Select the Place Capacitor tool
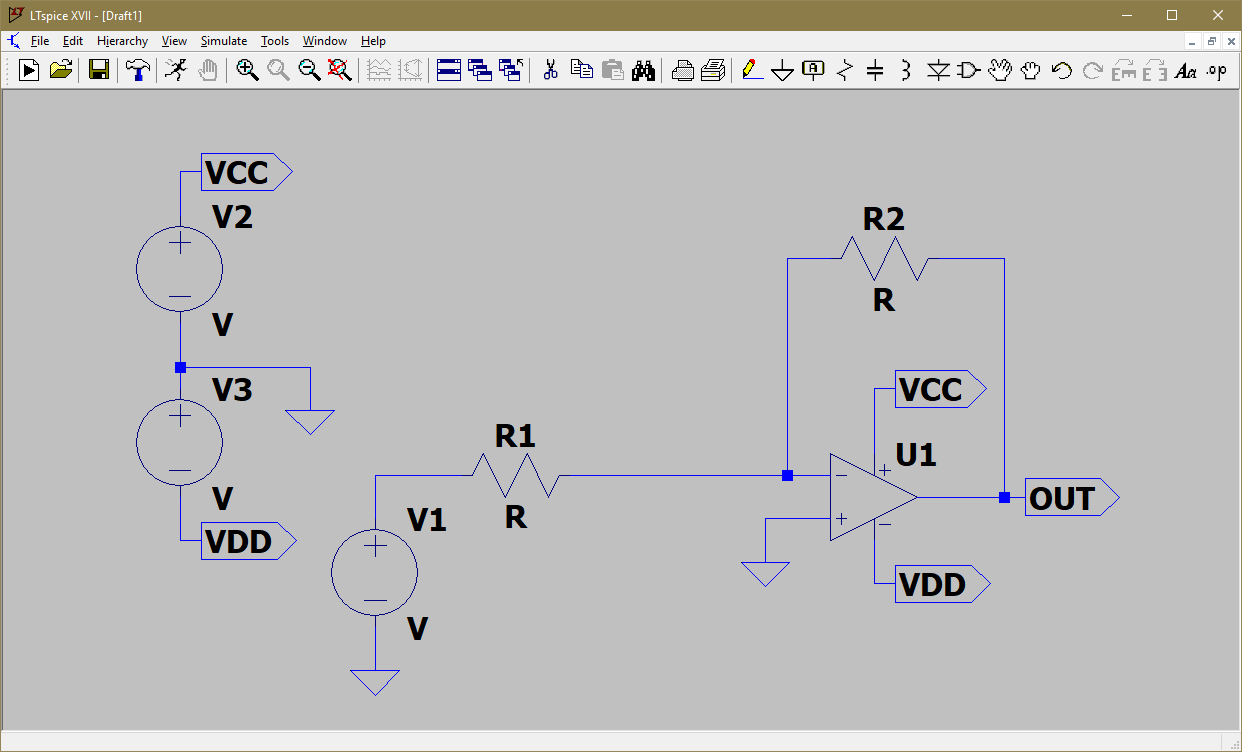 tap(875, 70)
